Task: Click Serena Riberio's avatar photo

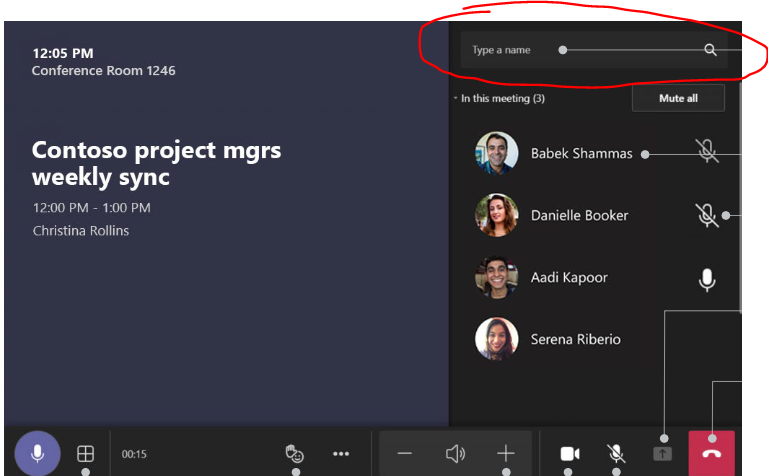Action: point(497,339)
